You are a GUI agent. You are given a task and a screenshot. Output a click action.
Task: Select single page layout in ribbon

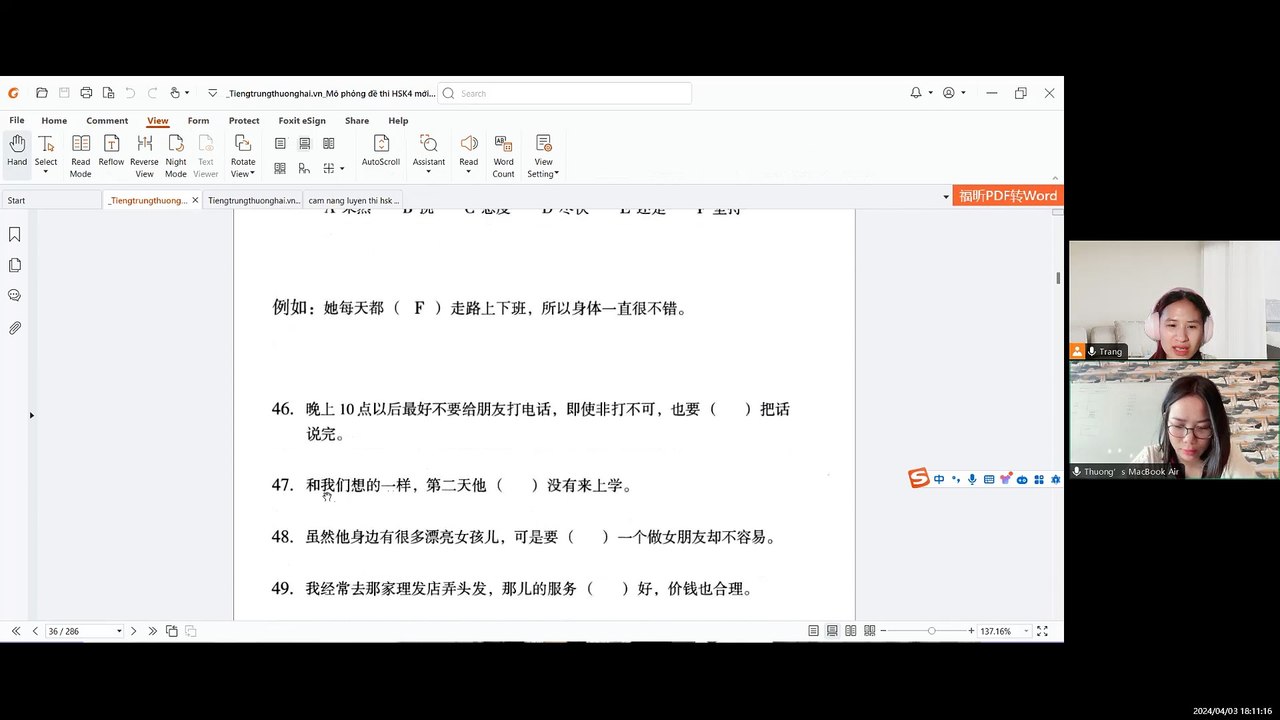(x=280, y=144)
